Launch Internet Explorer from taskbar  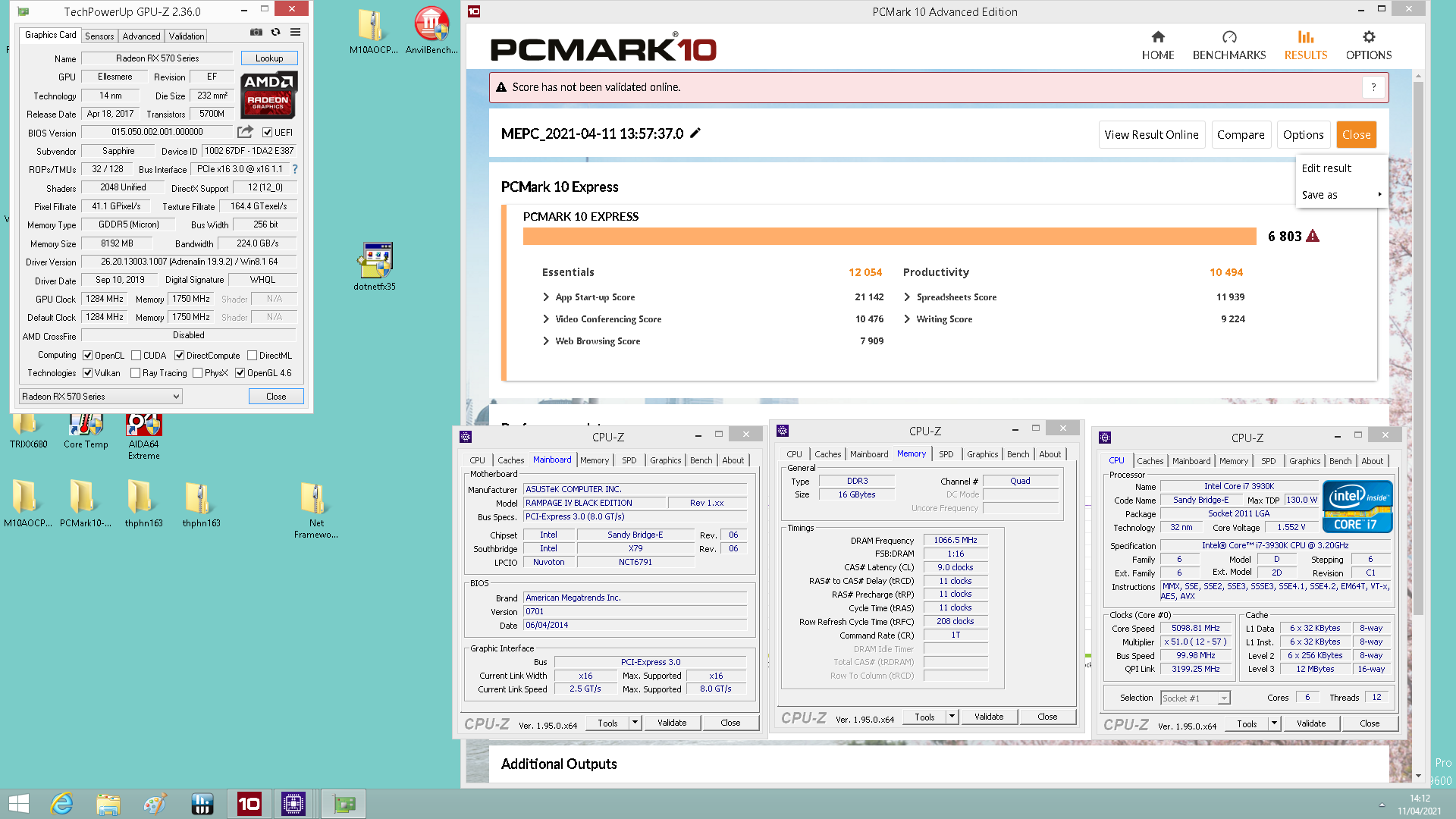click(x=61, y=804)
